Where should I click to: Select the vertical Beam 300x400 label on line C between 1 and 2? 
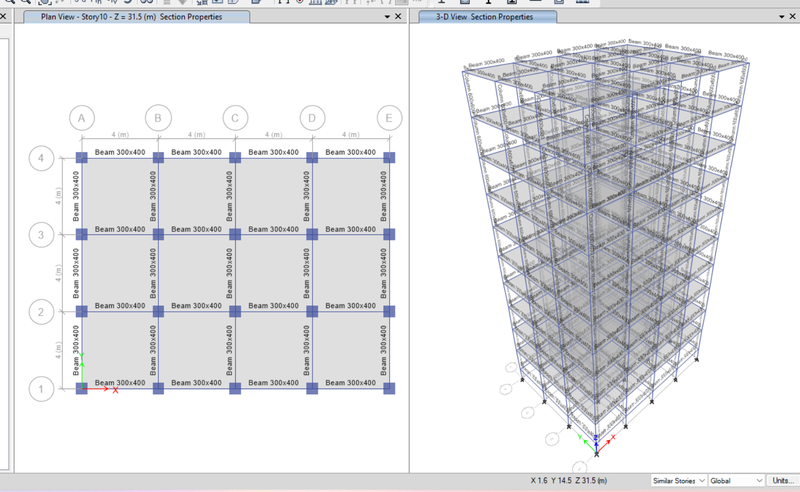[x=230, y=350]
